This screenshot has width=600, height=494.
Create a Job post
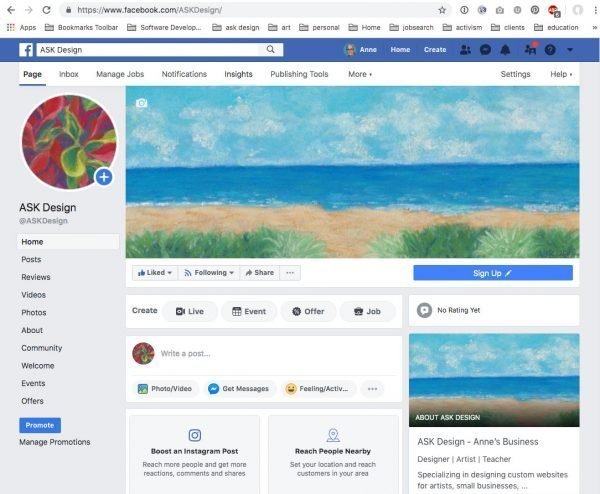[x=367, y=311]
